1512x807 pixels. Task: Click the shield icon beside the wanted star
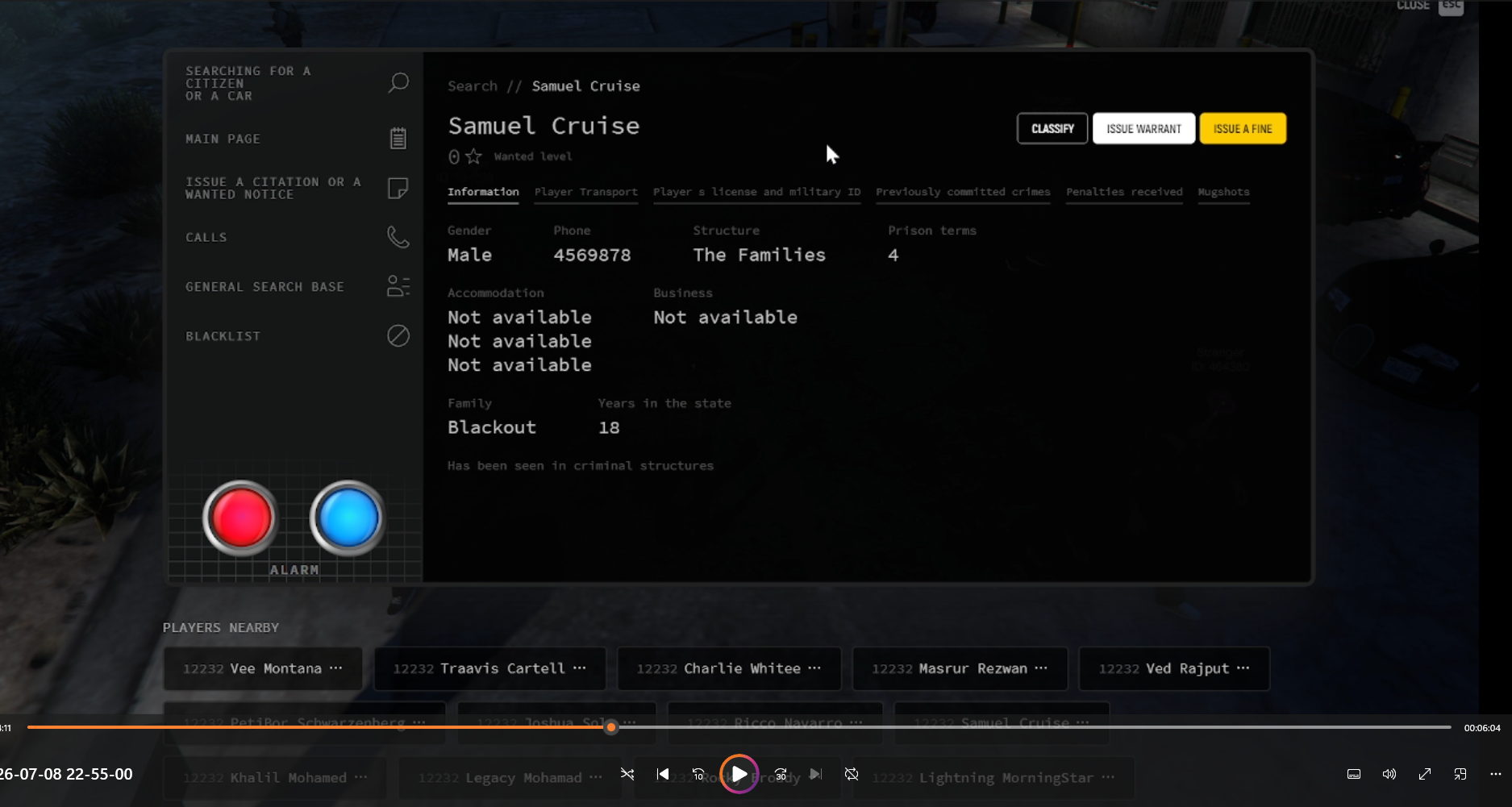(x=454, y=156)
